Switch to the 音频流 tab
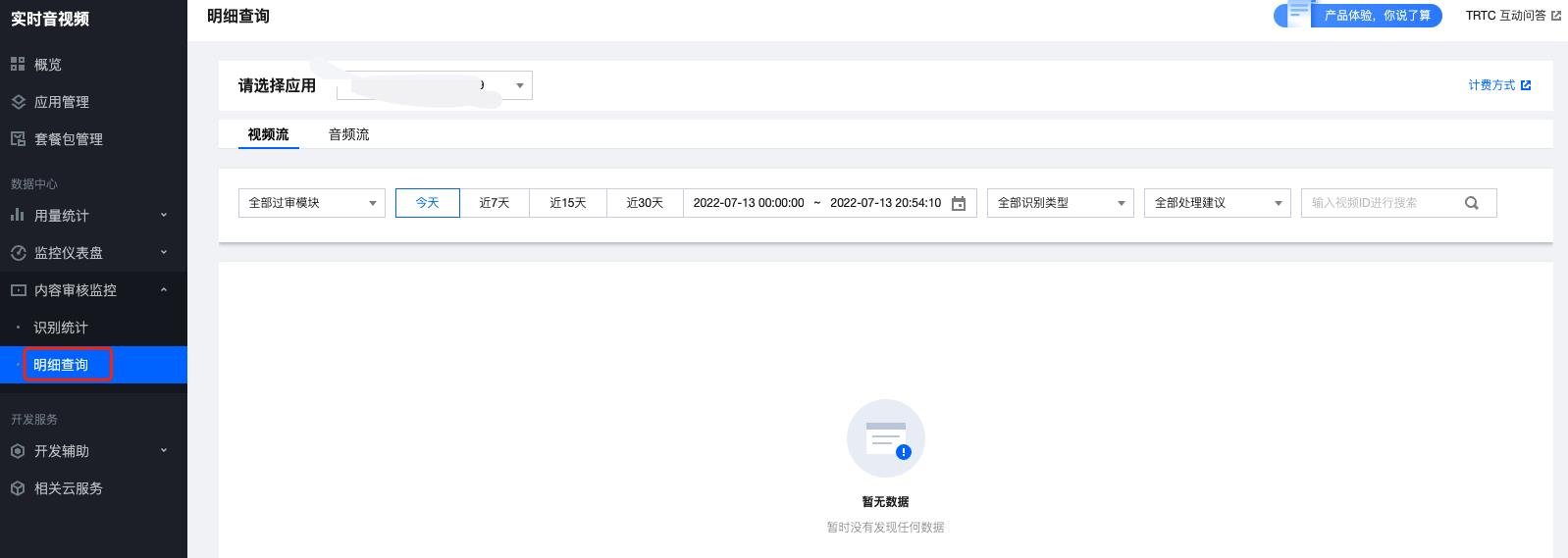Viewport: 1568px width, 558px height. click(x=348, y=134)
